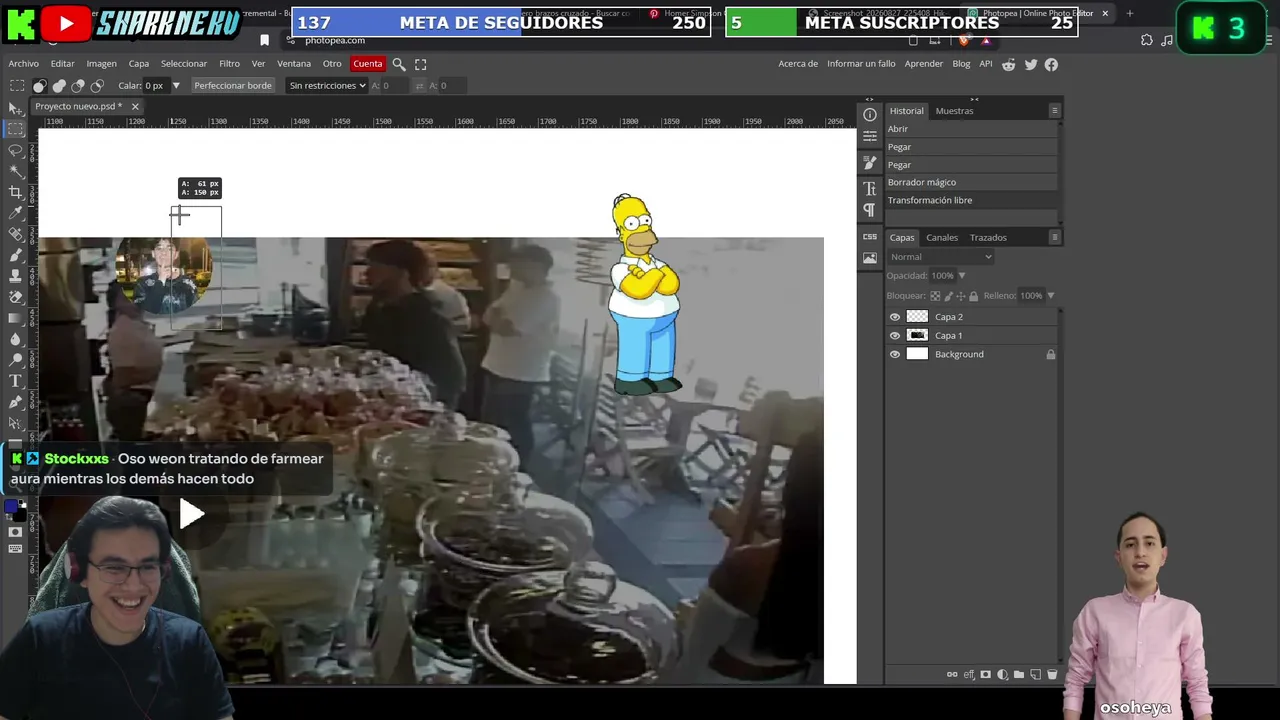The width and height of the screenshot is (1280, 720).
Task: Enable subtract from selection mode
Action: [x=78, y=86]
